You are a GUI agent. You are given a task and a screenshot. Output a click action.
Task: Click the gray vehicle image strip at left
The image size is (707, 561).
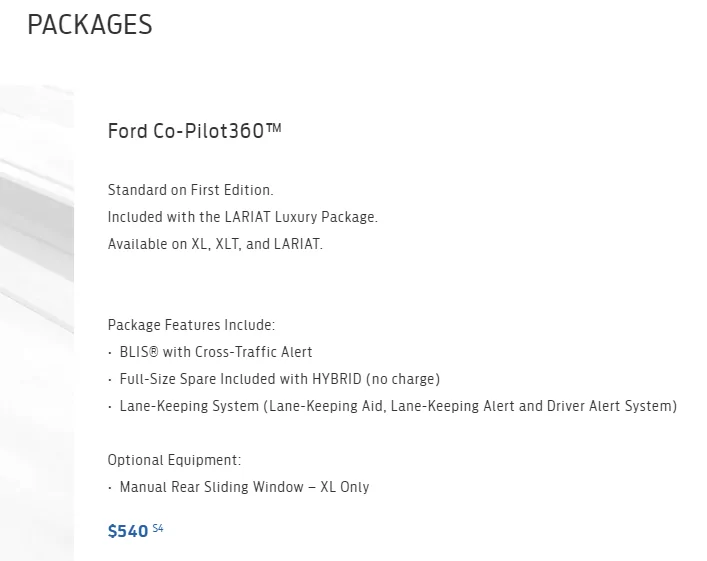37,322
